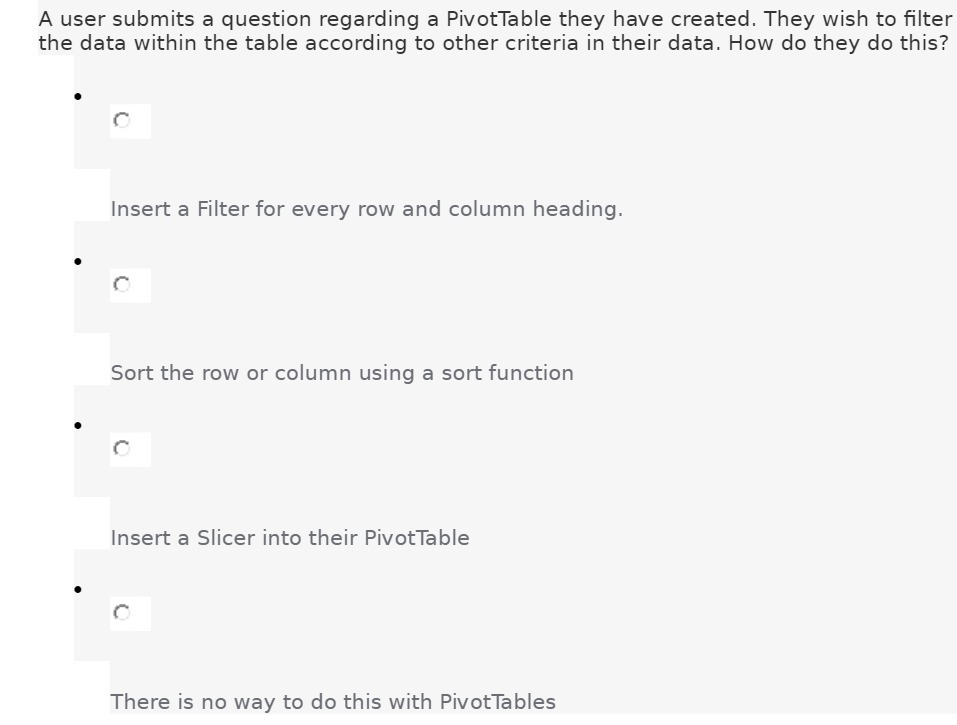Select the radio button for 'Insert a Slicer into their PivotTable'
This screenshot has width=957, height=725.
123,448
